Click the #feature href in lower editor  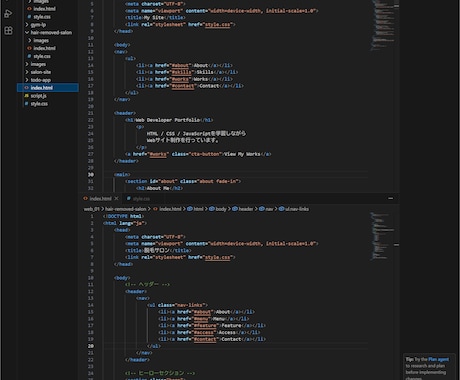pyautogui.click(x=206, y=325)
